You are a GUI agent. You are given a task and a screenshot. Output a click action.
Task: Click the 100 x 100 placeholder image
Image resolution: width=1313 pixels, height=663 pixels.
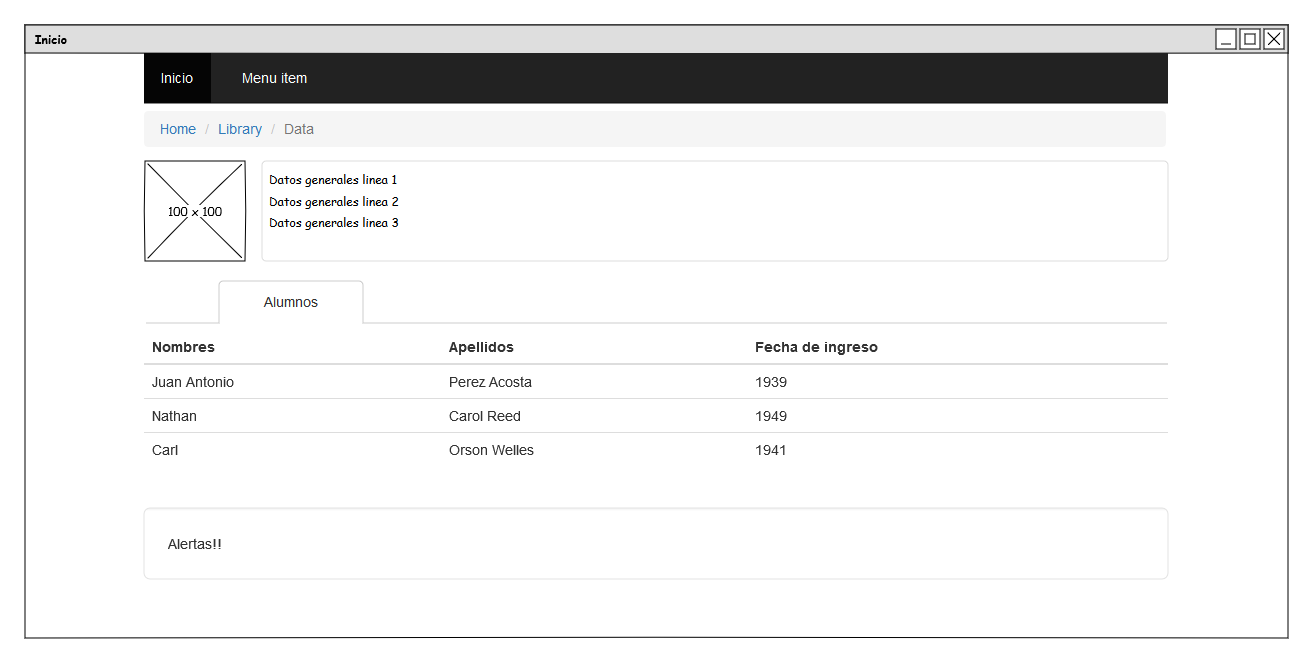pyautogui.click(x=195, y=211)
